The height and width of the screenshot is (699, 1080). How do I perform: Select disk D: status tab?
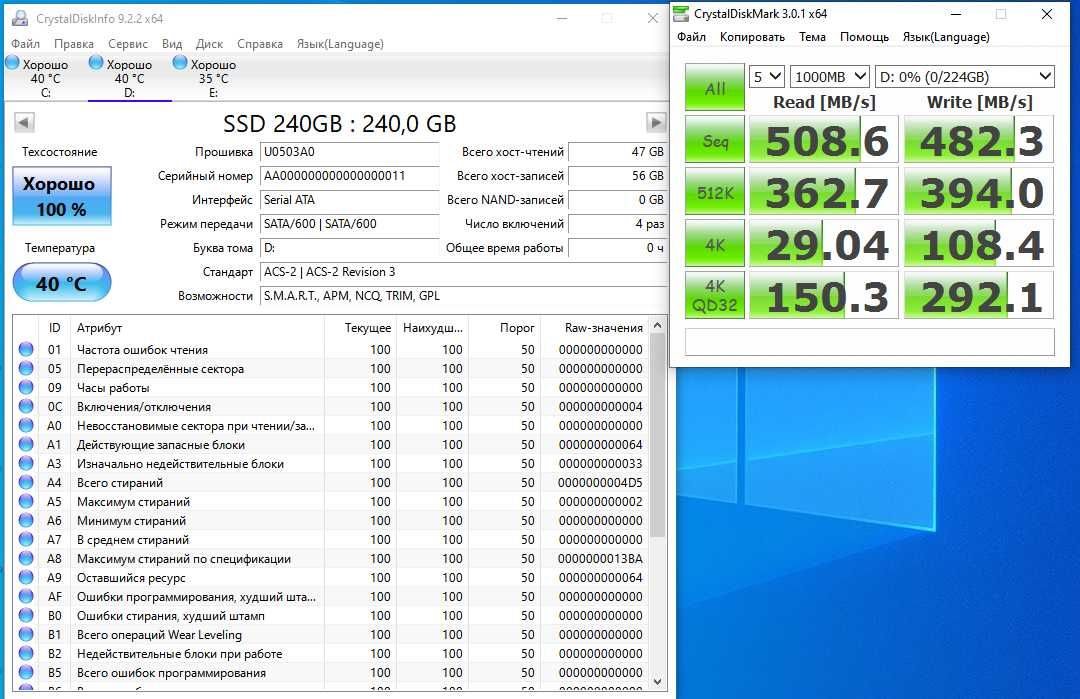(x=129, y=77)
